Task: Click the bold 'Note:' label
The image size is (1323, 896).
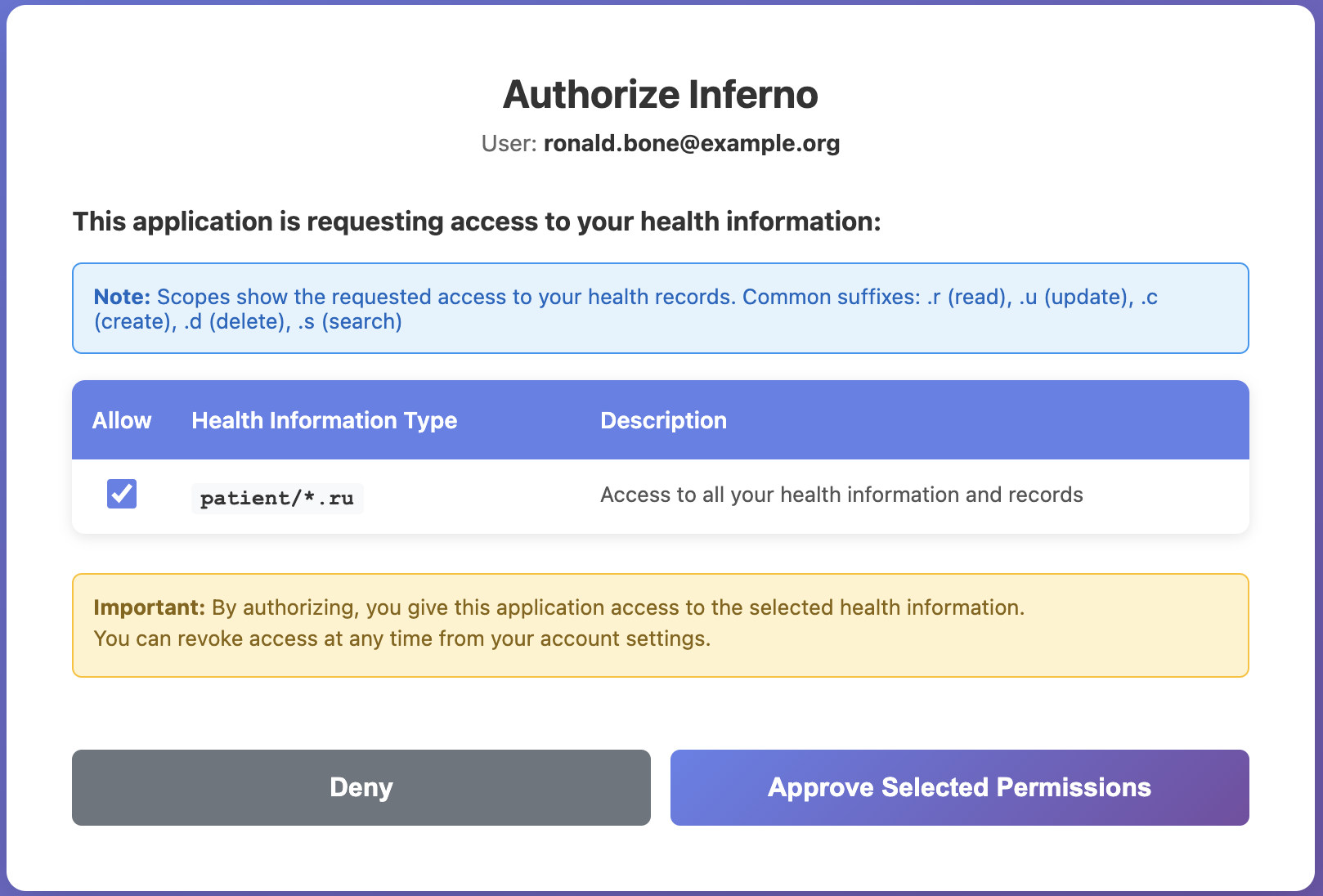Action: (x=122, y=297)
